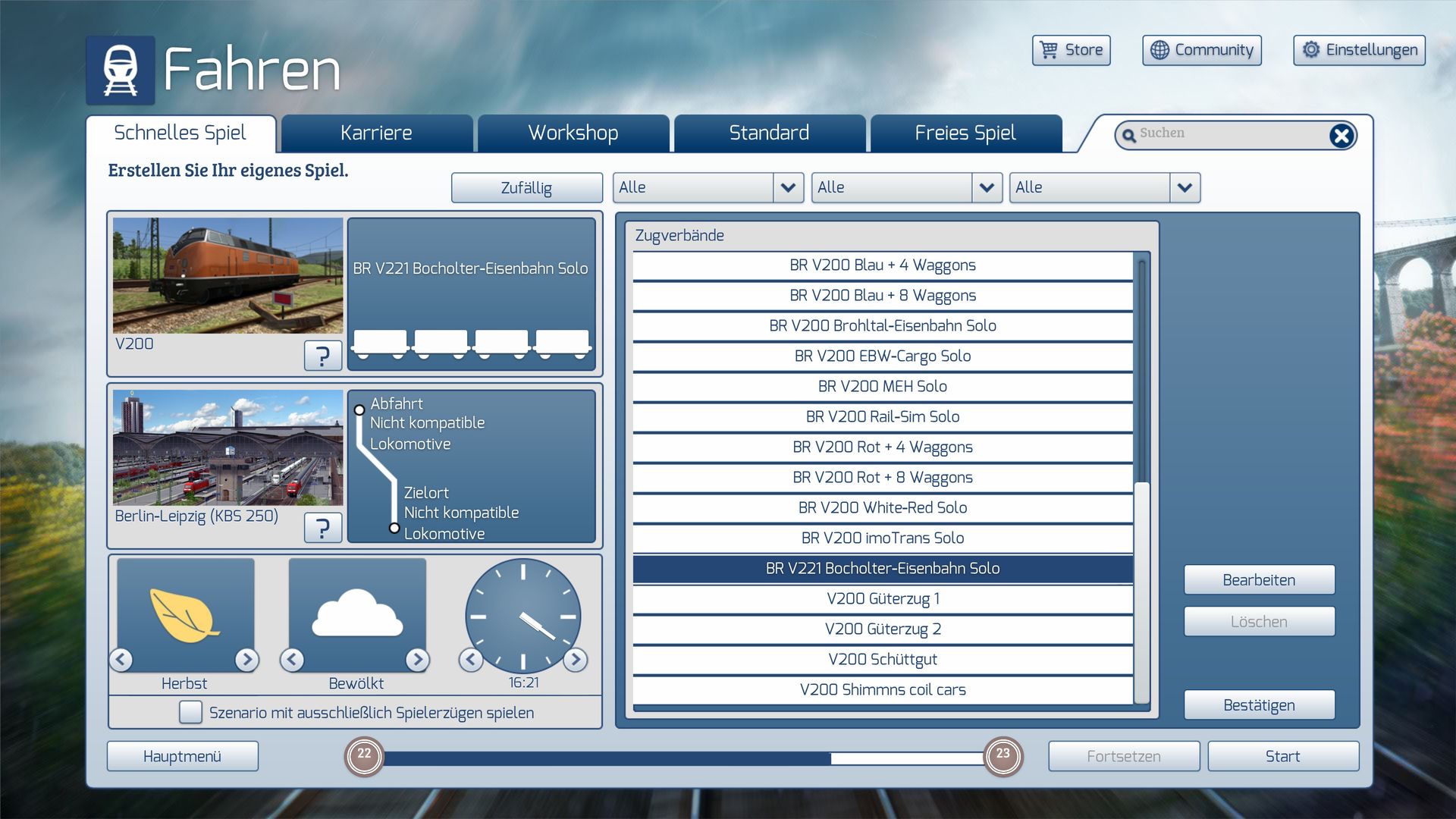Enable the Szenario mit ausschließlich Spielerzügen checkbox
This screenshot has width=1456, height=819.
coord(190,712)
